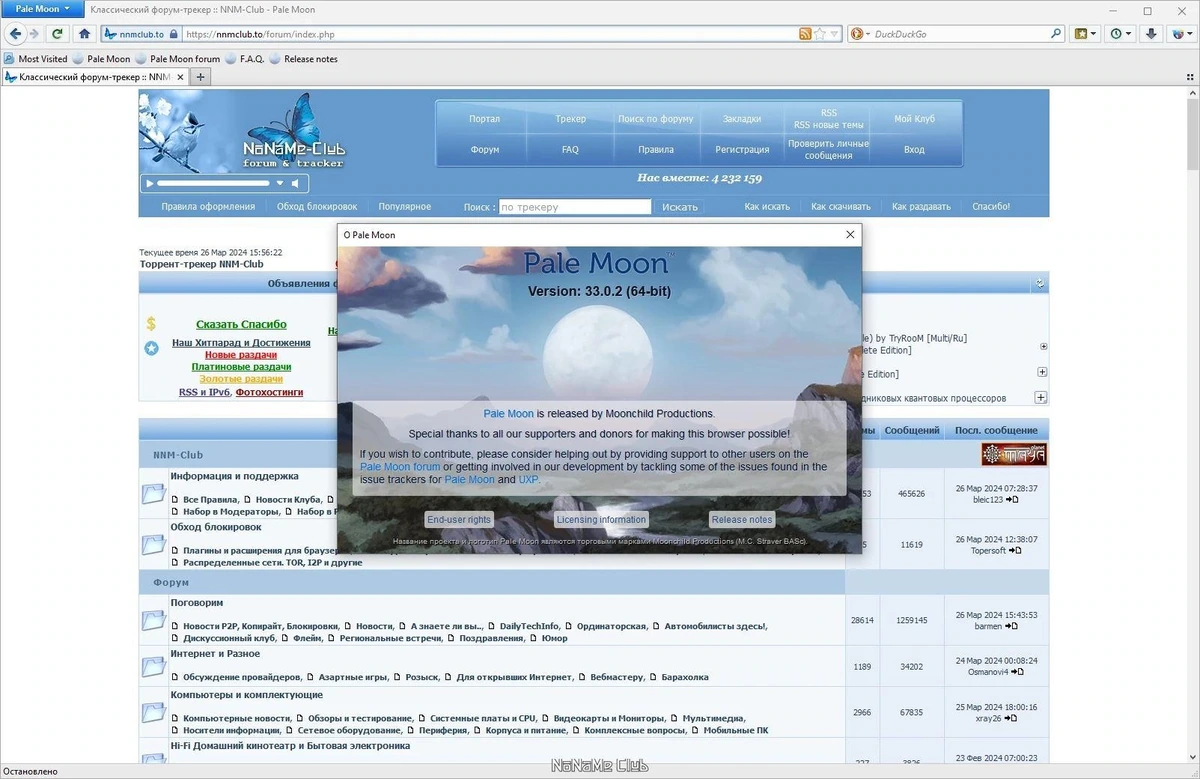Open the F.A.Q. bookmark
Screen dimensions: 1200x779
coord(245,59)
